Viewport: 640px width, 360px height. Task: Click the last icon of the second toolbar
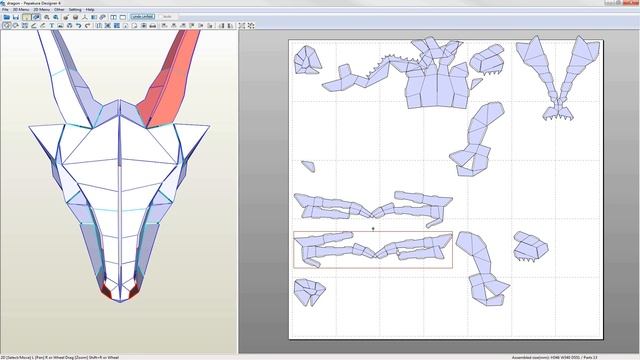(x=251, y=25)
